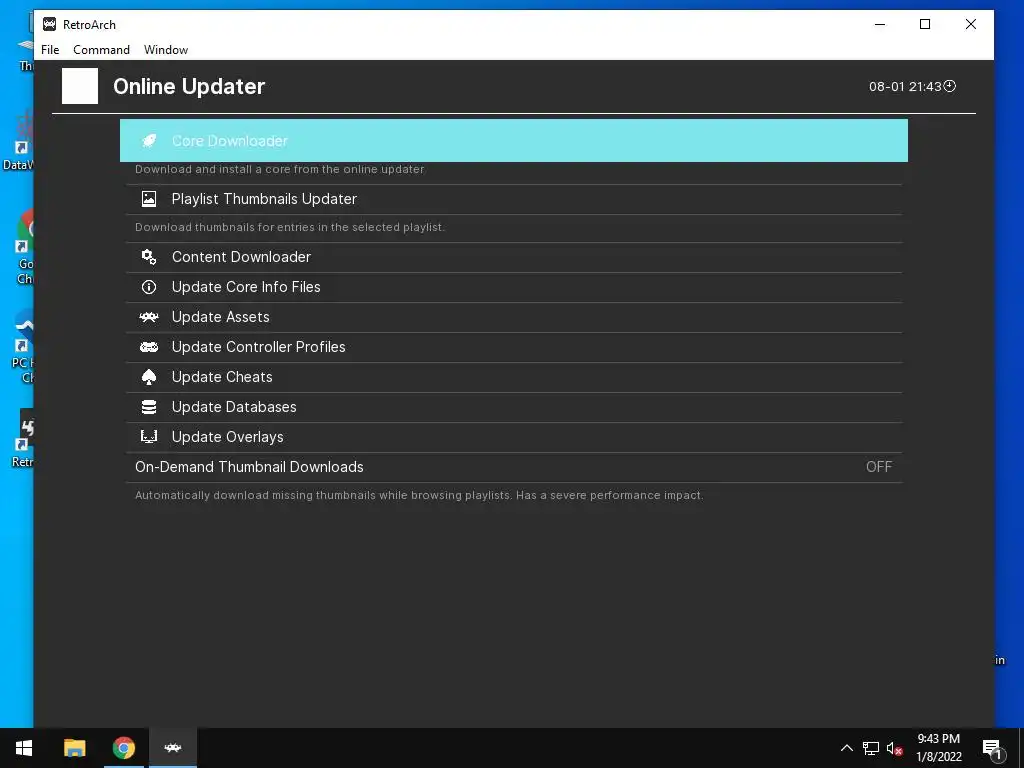
Task: Click "Download thumbnails for entries" description text
Action: (289, 227)
